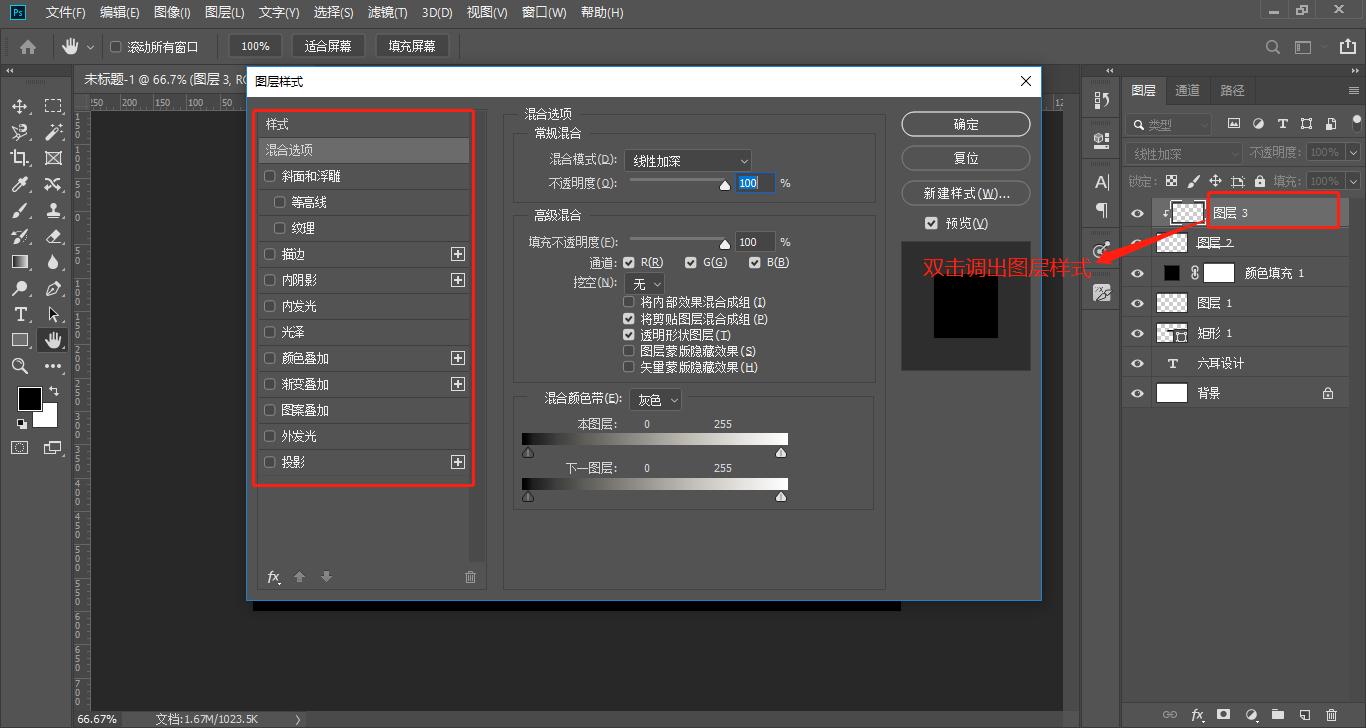1366x728 pixels.
Task: Click the 确定 button
Action: click(964, 123)
